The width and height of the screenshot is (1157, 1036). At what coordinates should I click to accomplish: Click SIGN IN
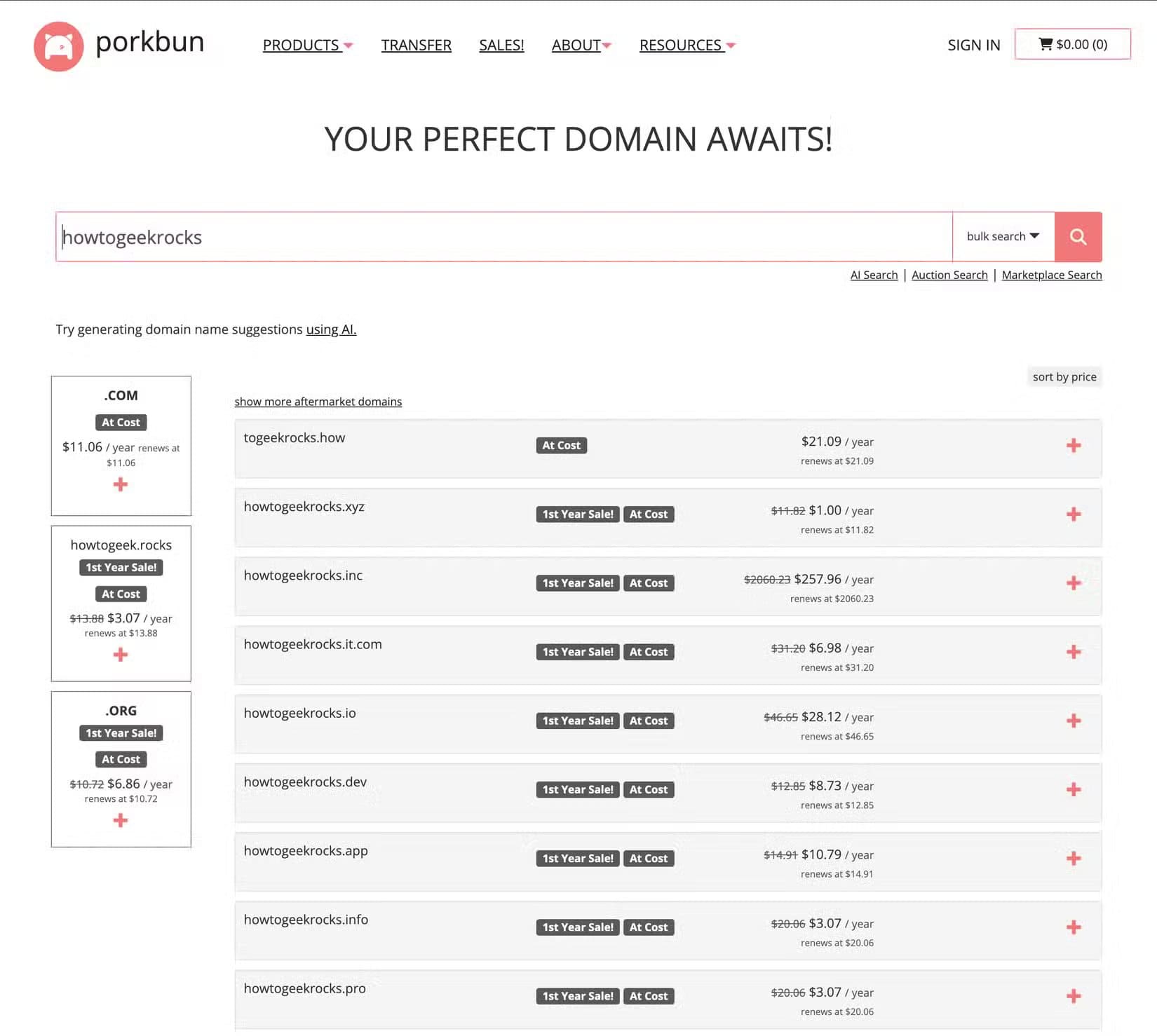tap(974, 45)
